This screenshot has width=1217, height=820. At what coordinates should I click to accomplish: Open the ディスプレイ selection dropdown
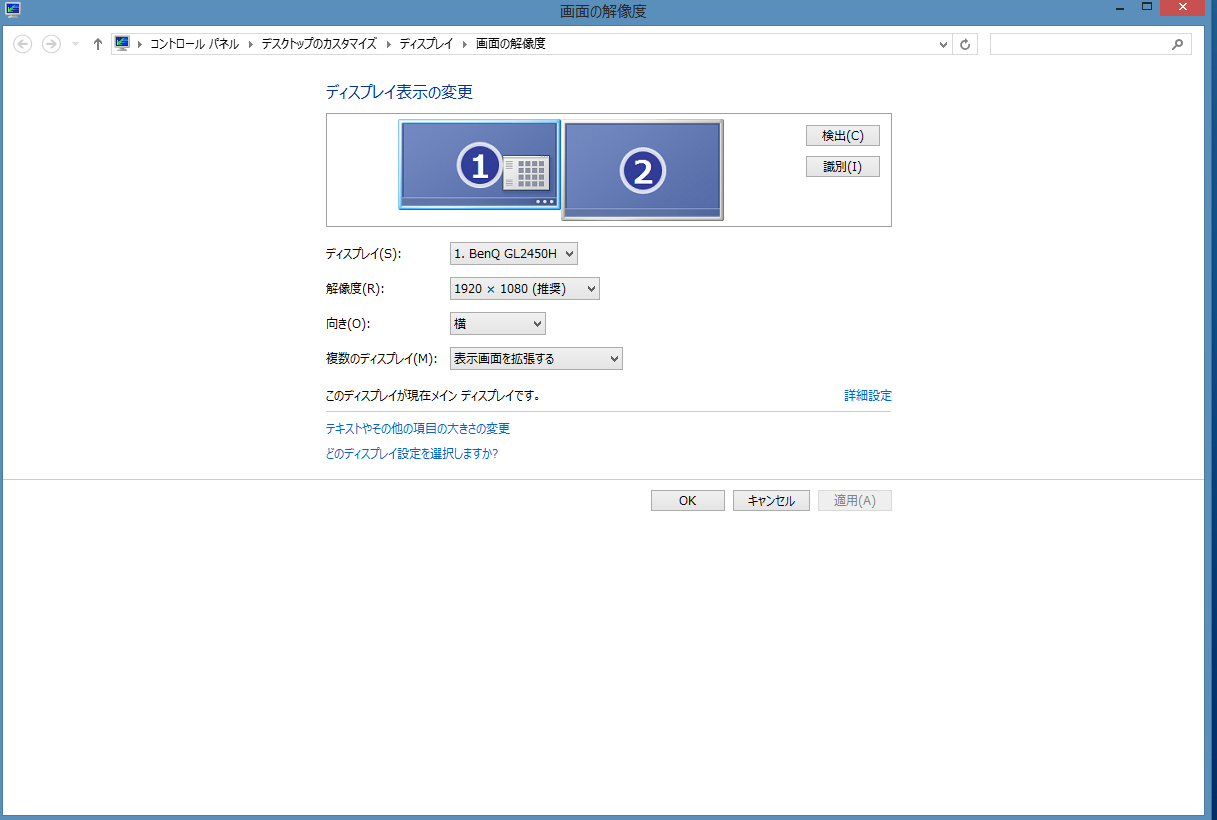(514, 254)
